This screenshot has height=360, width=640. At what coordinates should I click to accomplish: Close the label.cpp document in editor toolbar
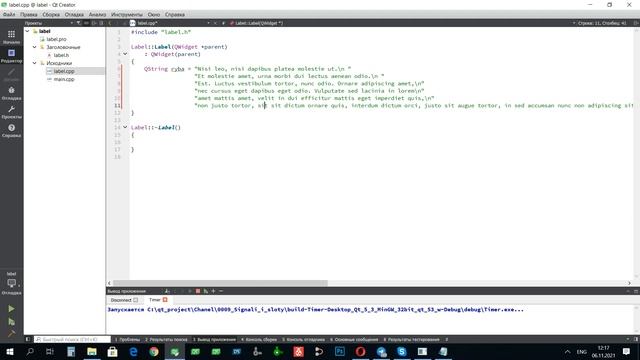click(216, 23)
